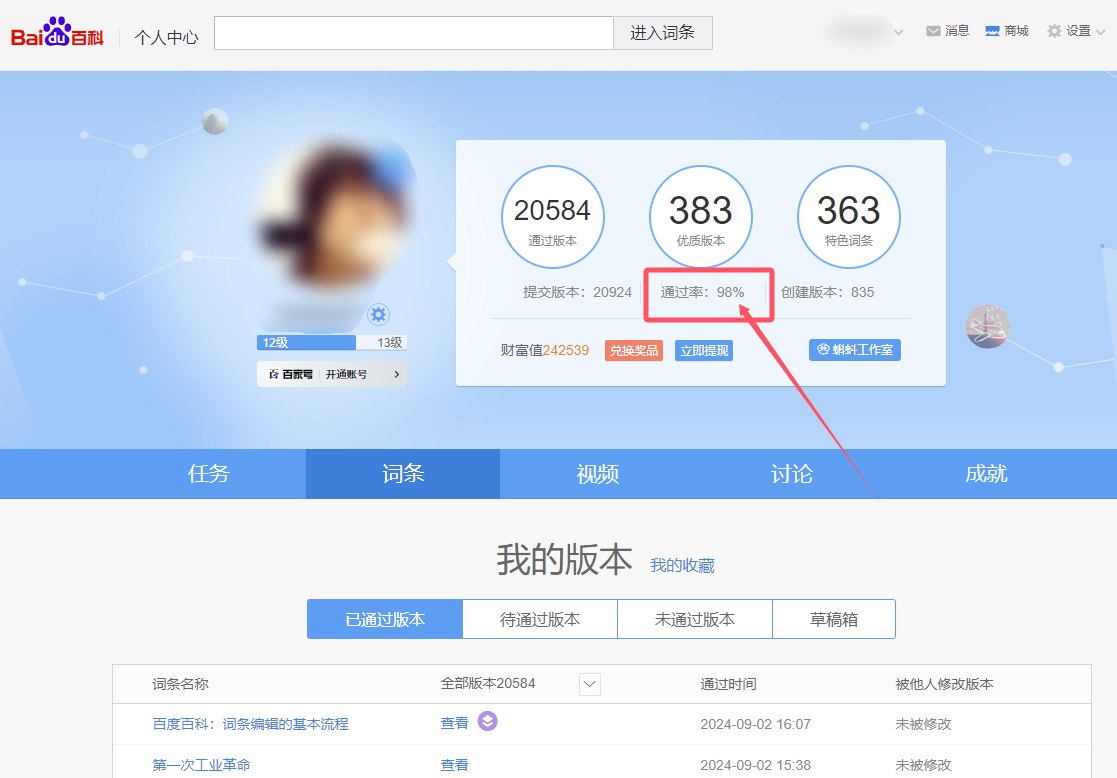
Task: Open the 商城 shop icon
Action: click(x=992, y=31)
